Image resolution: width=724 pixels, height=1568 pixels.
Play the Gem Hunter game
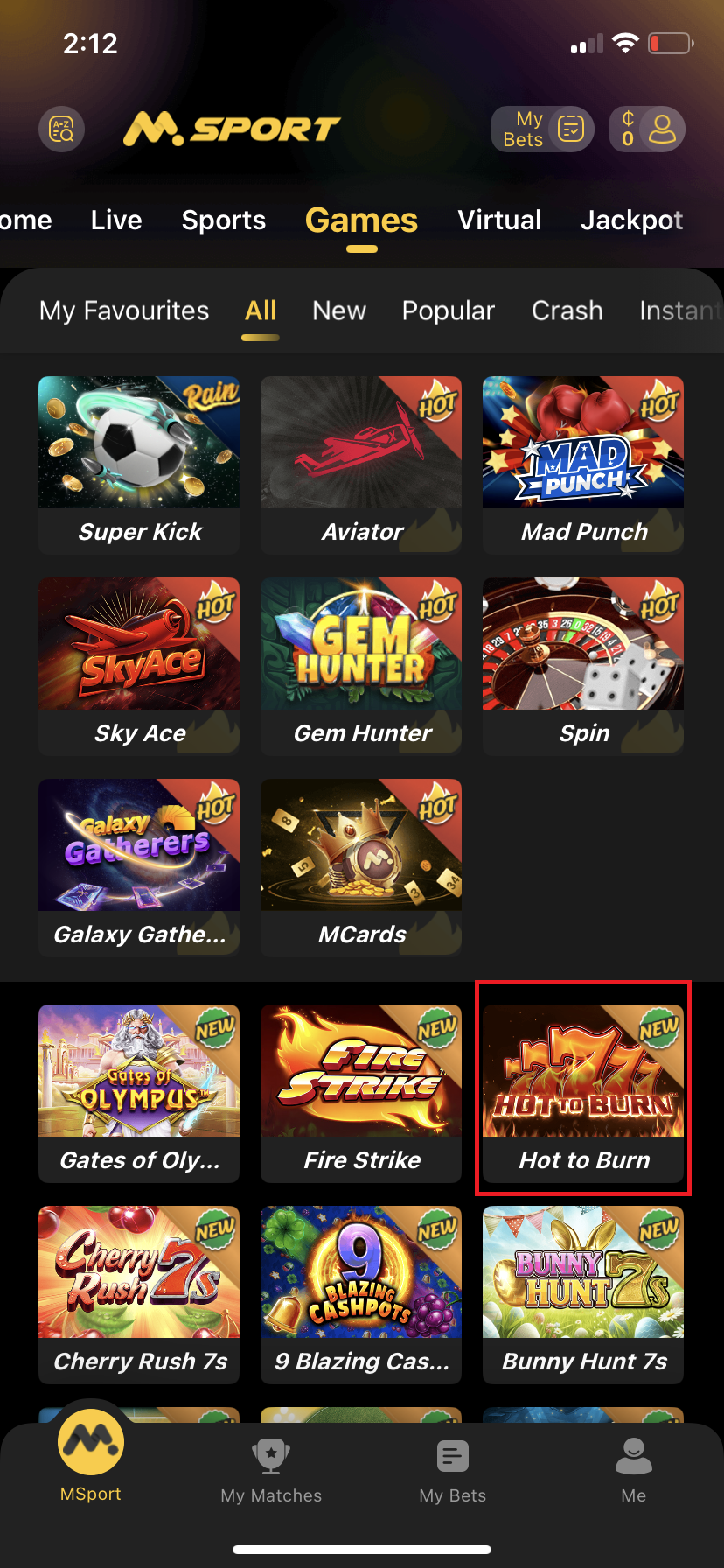pyautogui.click(x=361, y=667)
